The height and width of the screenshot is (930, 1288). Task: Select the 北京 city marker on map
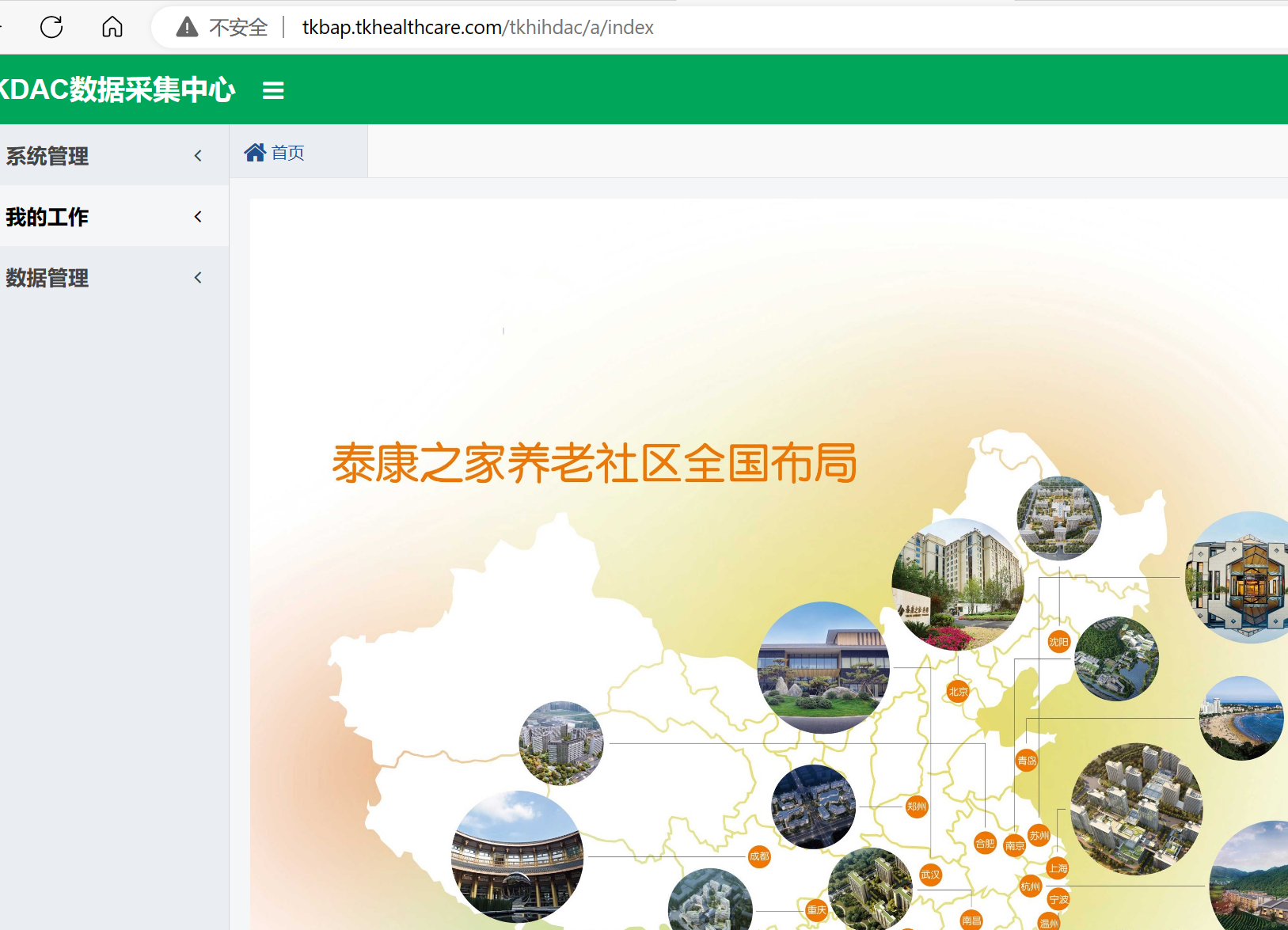tap(958, 691)
